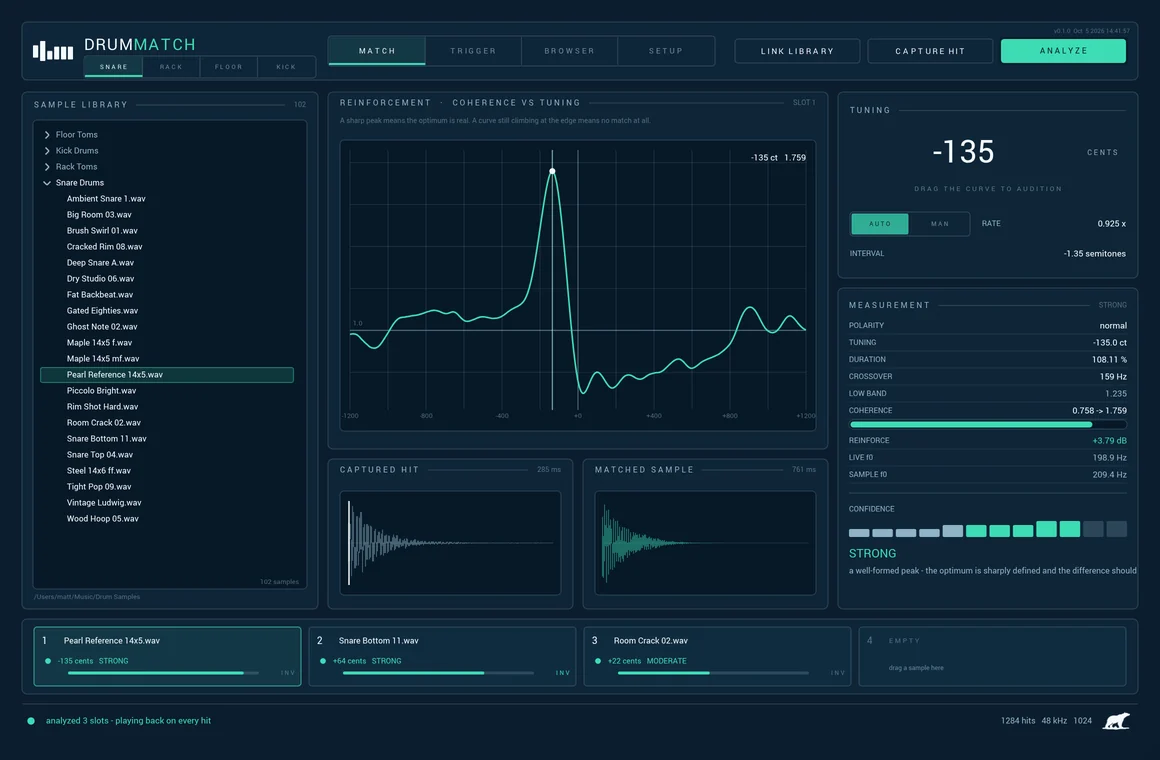1160x760 pixels.
Task: Select Ghost Note 02.wav
Action: [x=166, y=326]
